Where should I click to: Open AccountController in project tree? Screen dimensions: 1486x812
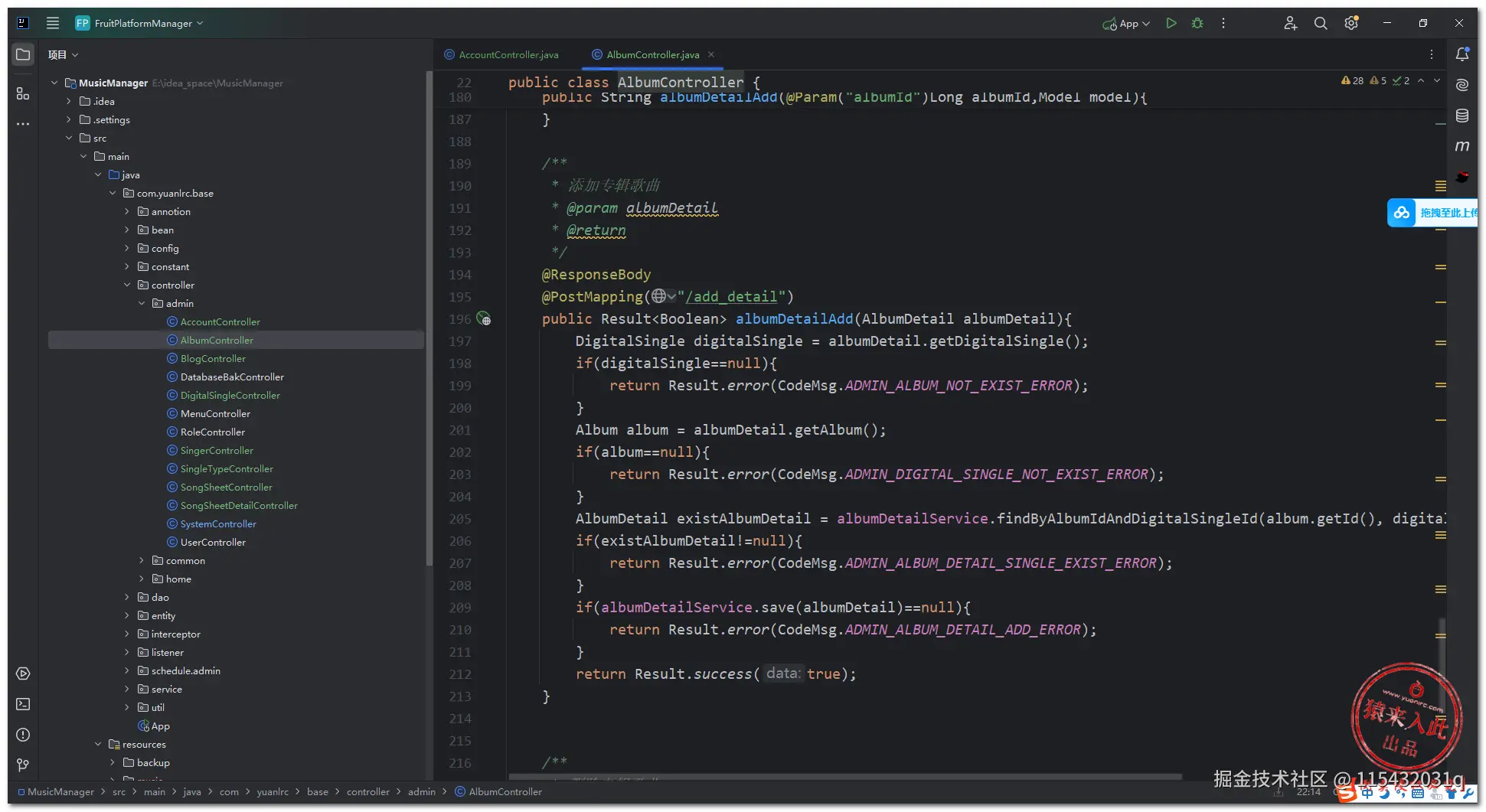(x=220, y=321)
